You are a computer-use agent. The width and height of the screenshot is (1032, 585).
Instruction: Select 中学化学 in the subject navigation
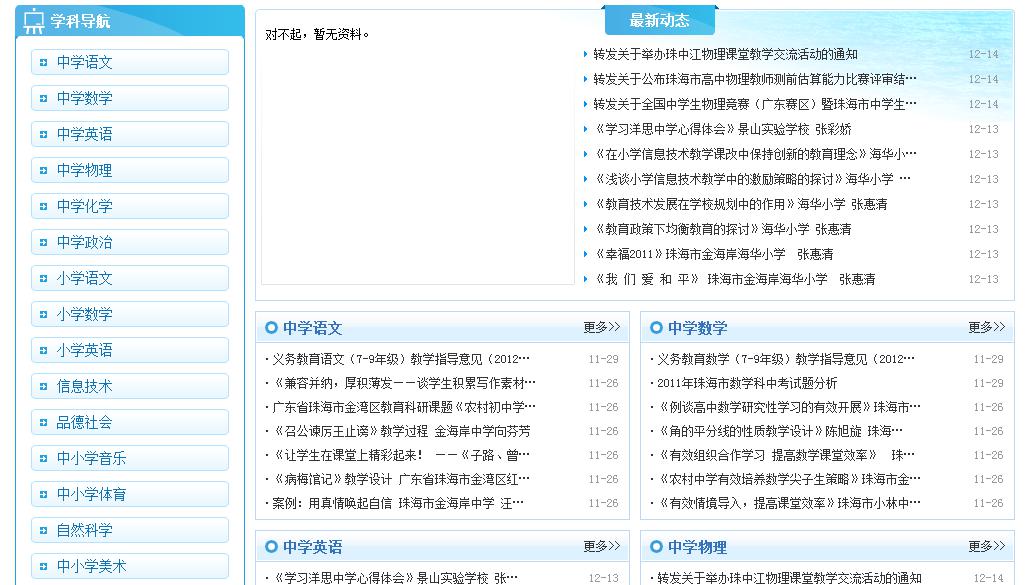85,206
